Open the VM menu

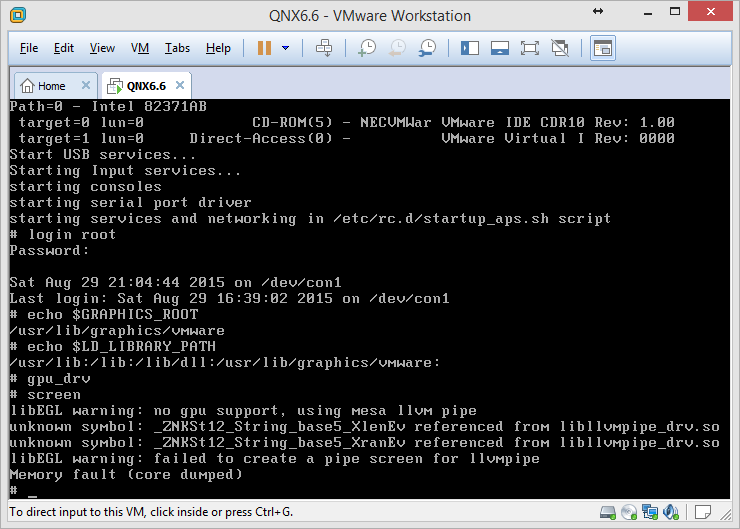(140, 48)
